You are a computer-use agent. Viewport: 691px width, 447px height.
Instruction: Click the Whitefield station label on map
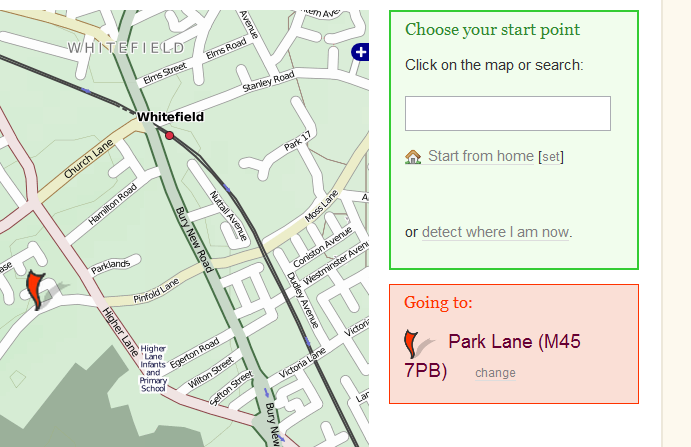pyautogui.click(x=170, y=117)
